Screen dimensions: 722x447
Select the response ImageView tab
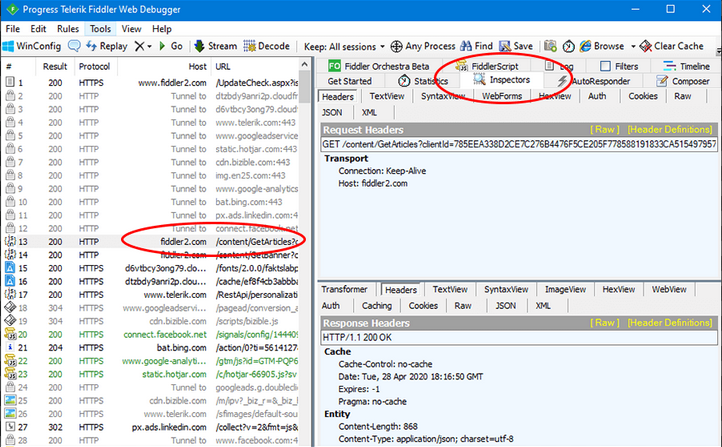[565, 290]
